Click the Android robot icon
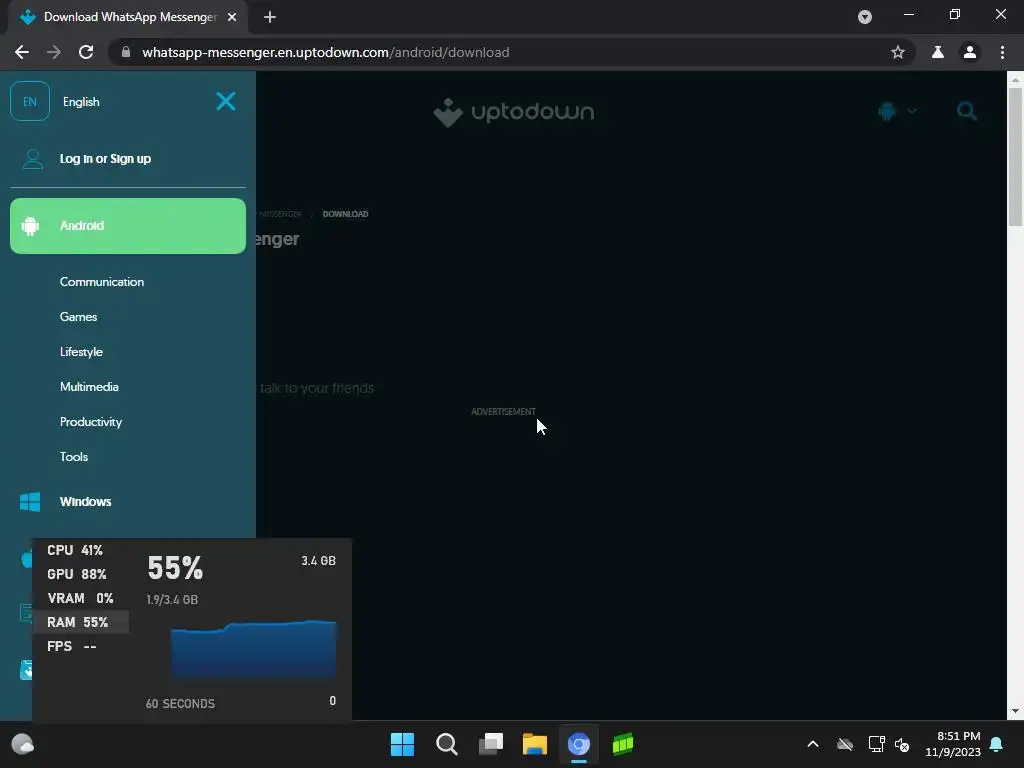The width and height of the screenshot is (1024, 768). [30, 226]
